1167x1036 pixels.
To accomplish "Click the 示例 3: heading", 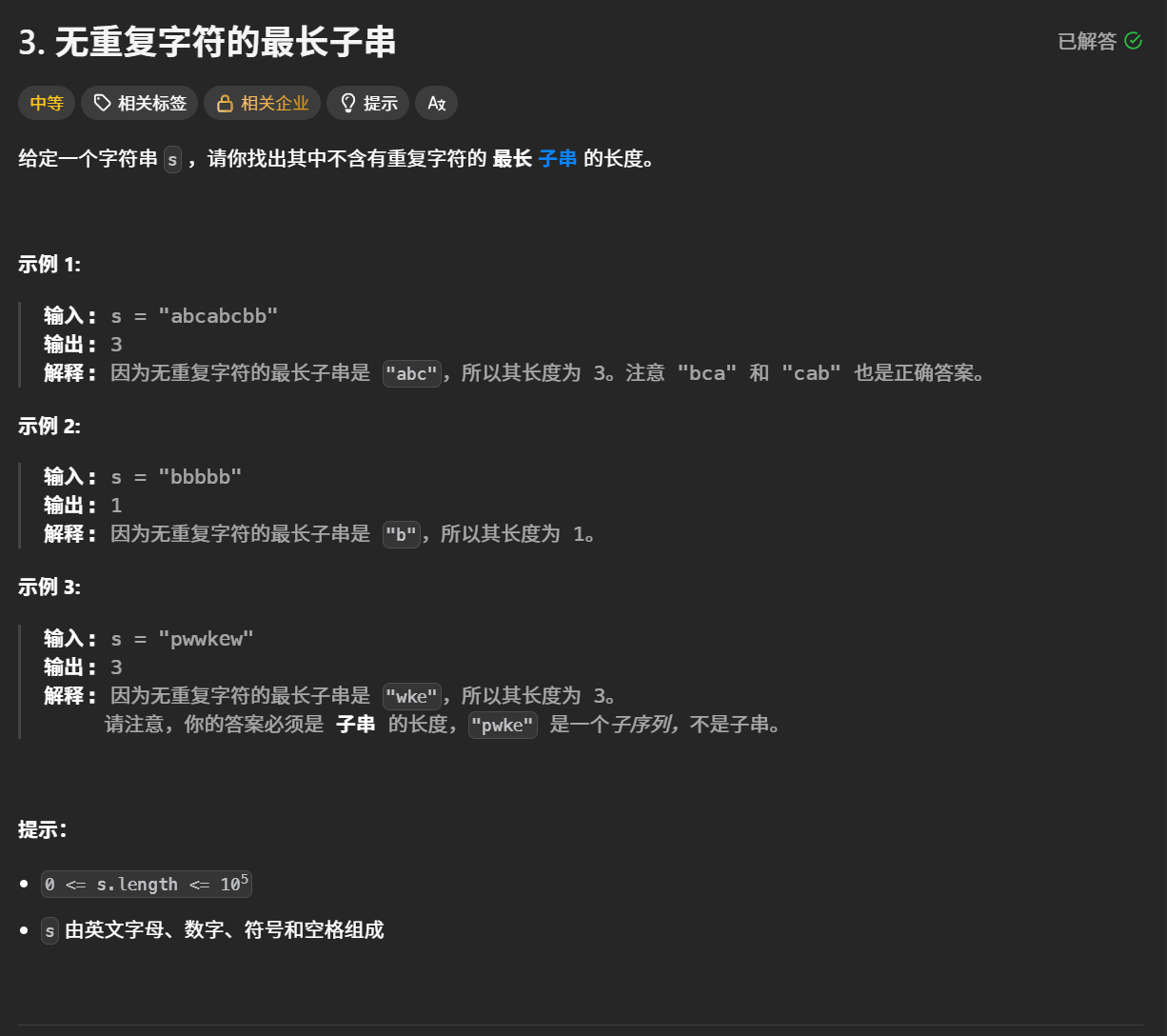I will tap(49, 588).
